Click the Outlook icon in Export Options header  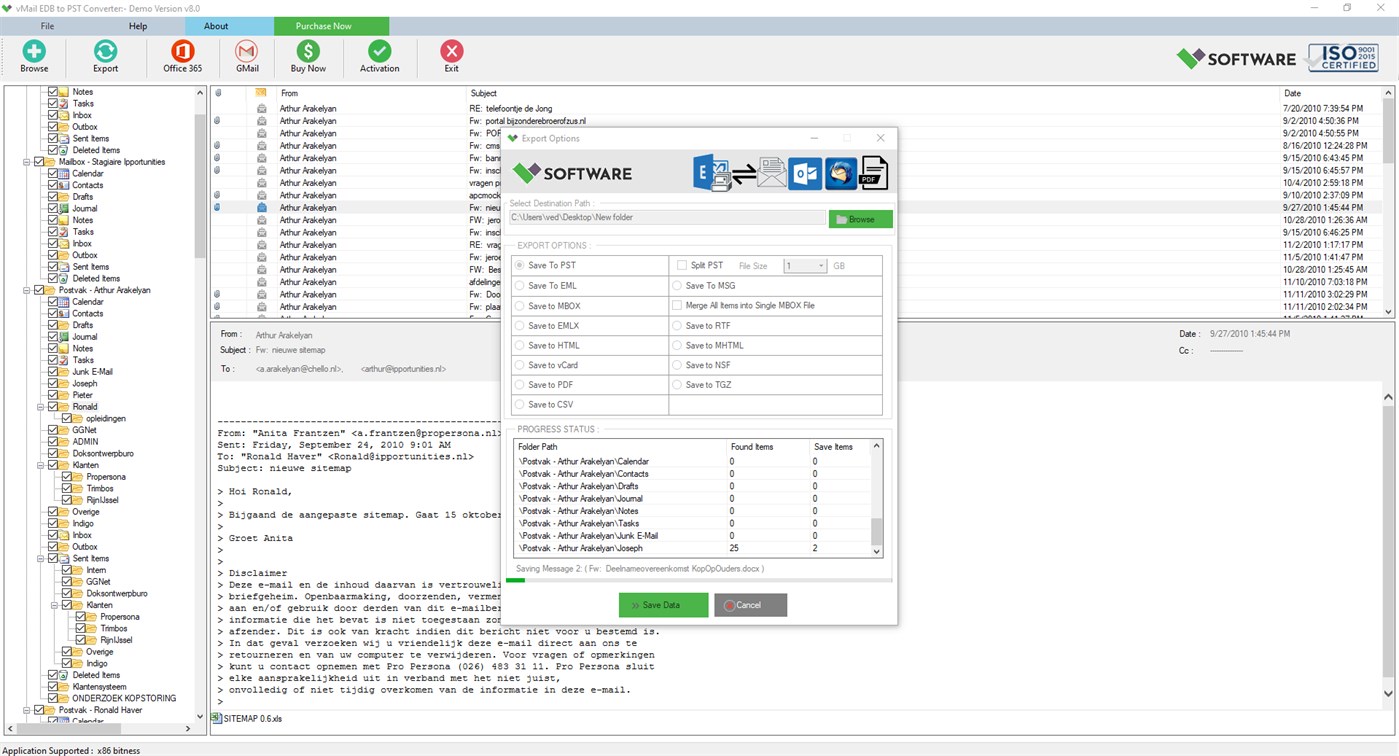807,172
